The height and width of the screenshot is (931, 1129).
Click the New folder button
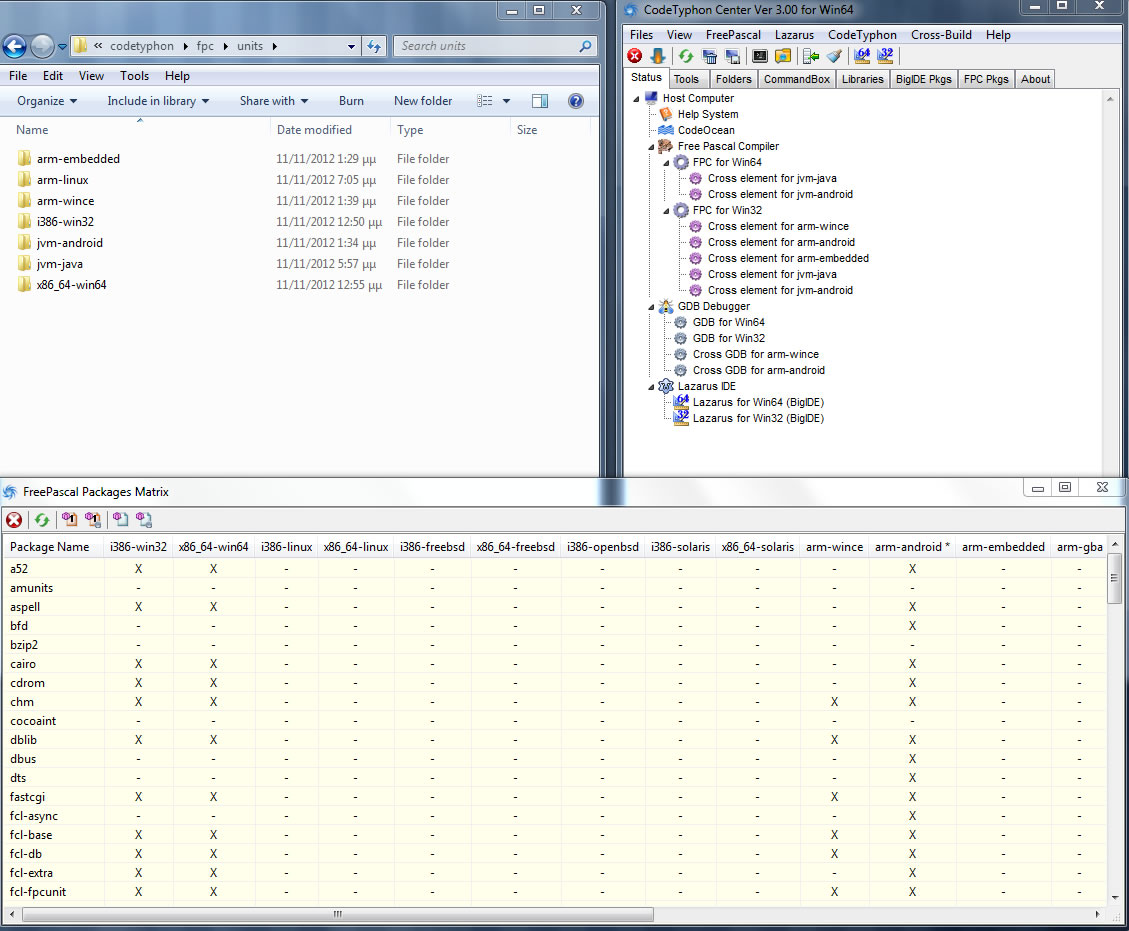coord(423,101)
